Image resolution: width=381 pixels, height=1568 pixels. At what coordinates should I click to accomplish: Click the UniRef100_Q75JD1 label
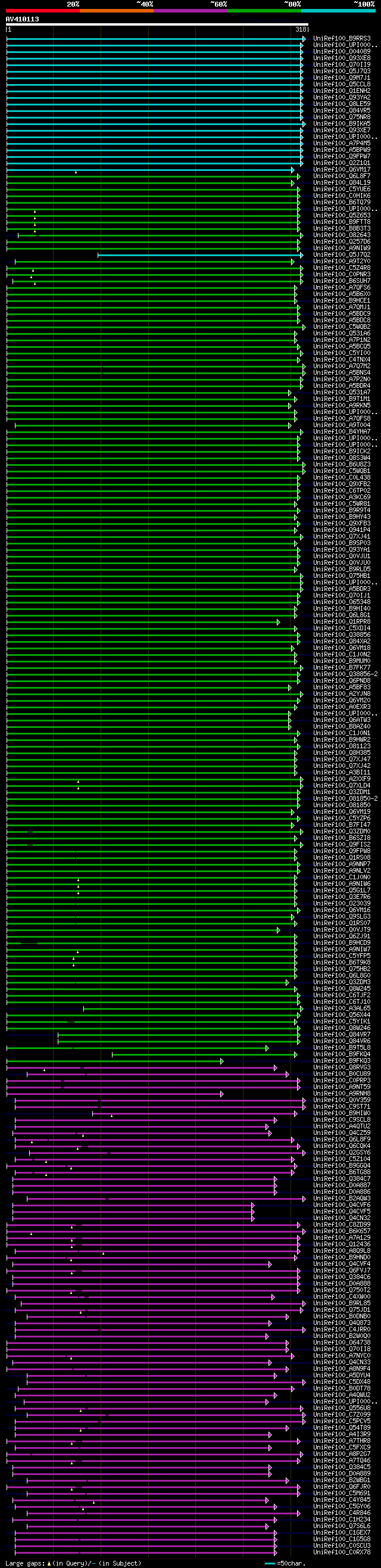[342, 1309]
